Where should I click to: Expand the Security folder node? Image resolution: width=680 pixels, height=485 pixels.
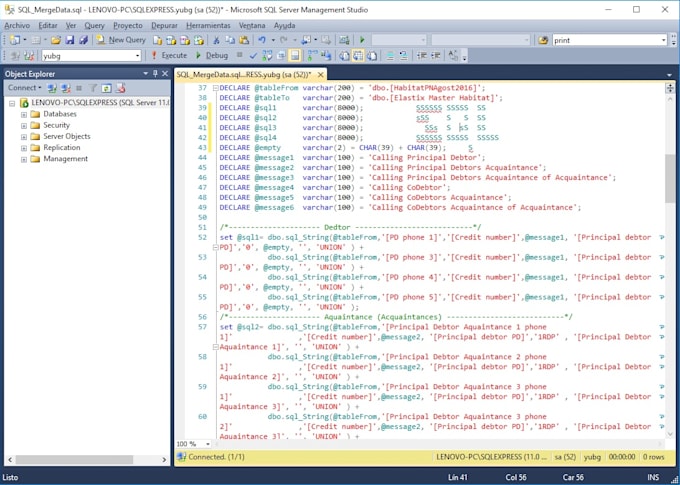23,125
